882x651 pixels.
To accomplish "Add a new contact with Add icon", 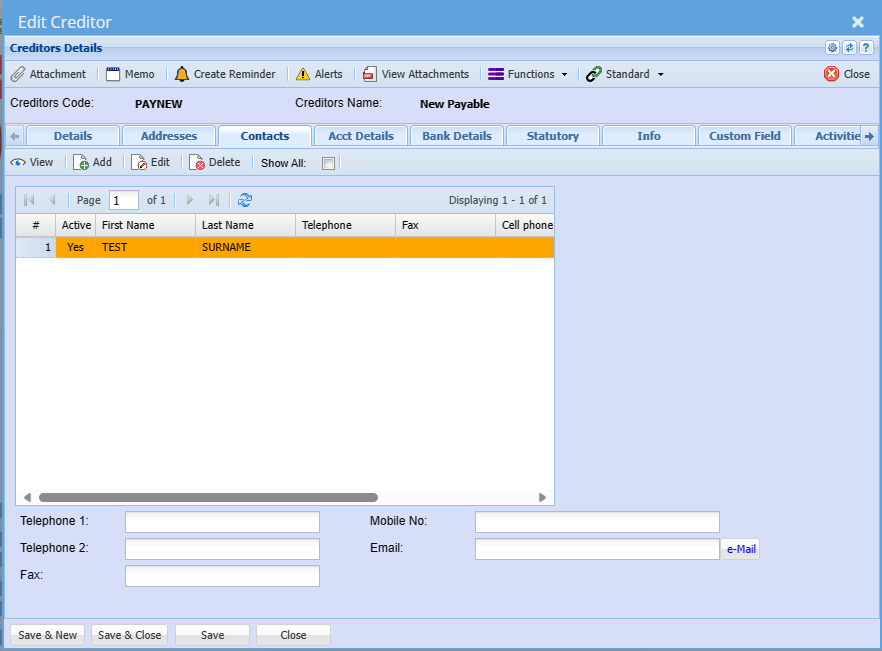I will tap(82, 162).
